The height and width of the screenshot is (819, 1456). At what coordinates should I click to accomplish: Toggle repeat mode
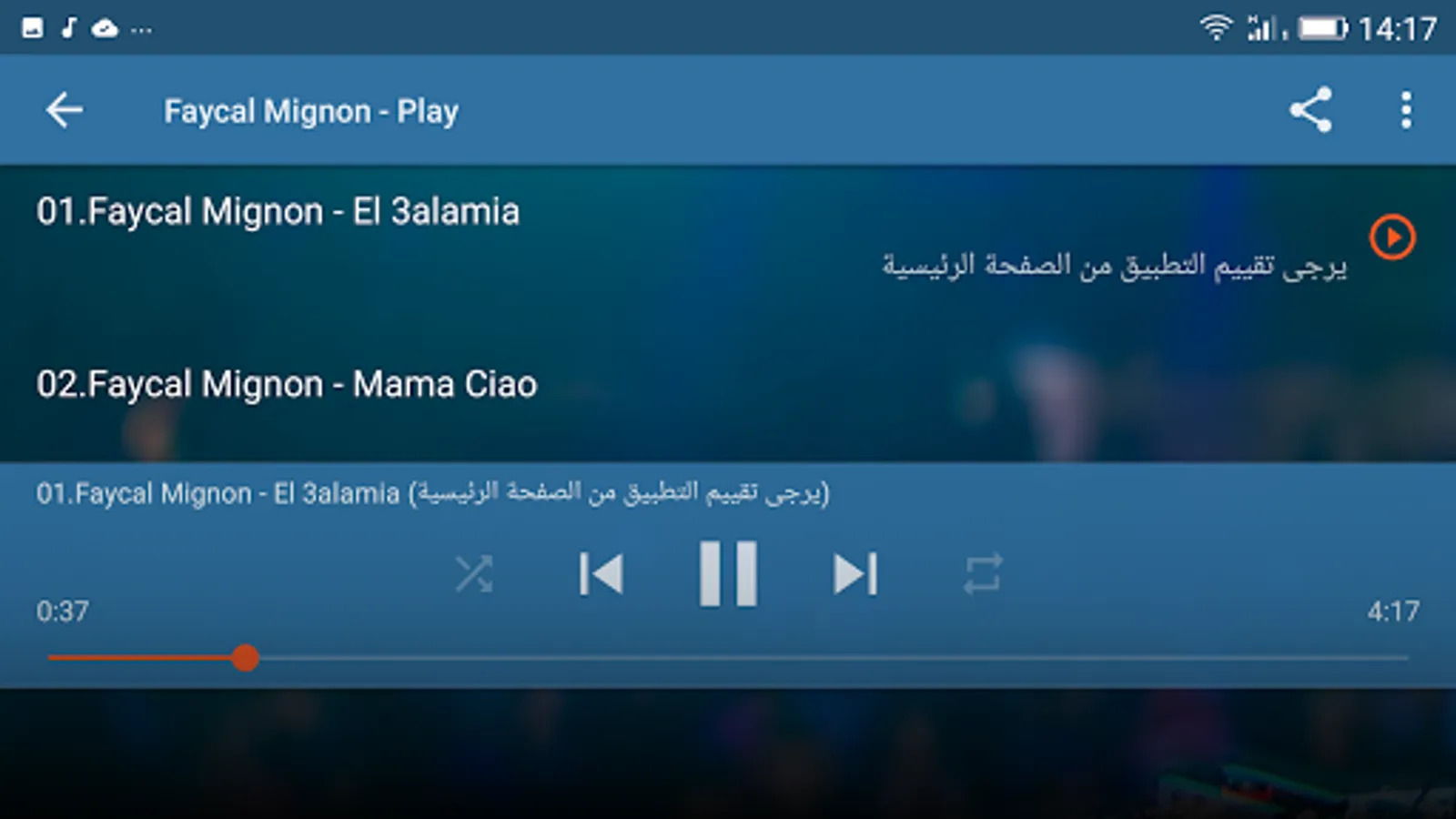point(983,574)
